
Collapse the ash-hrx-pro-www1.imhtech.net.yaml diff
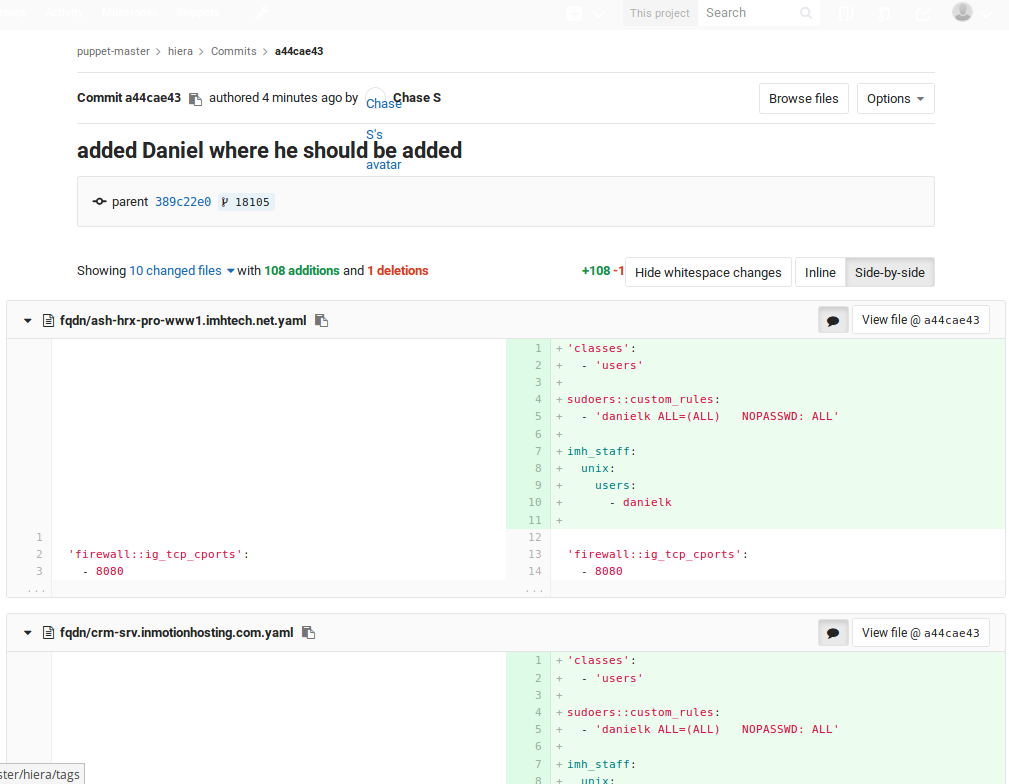click(x=28, y=321)
